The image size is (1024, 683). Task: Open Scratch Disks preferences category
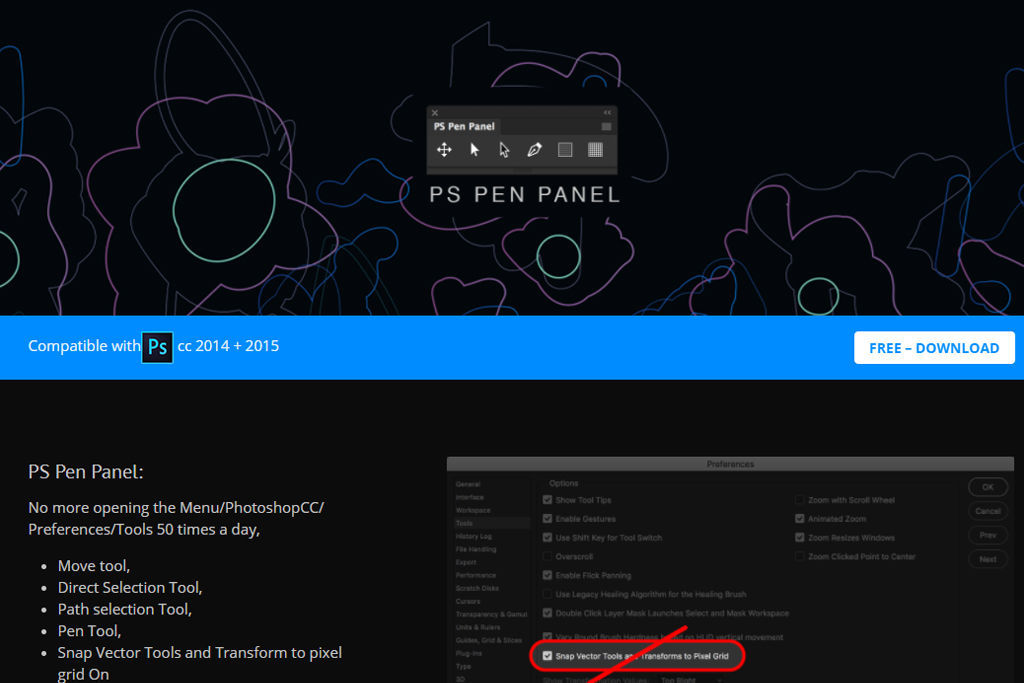477,588
